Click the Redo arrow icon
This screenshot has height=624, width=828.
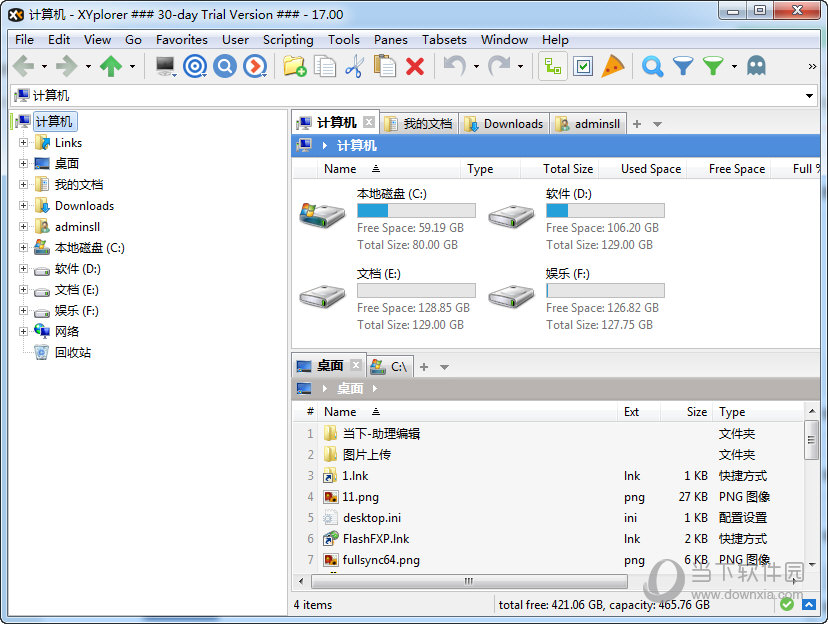point(499,66)
